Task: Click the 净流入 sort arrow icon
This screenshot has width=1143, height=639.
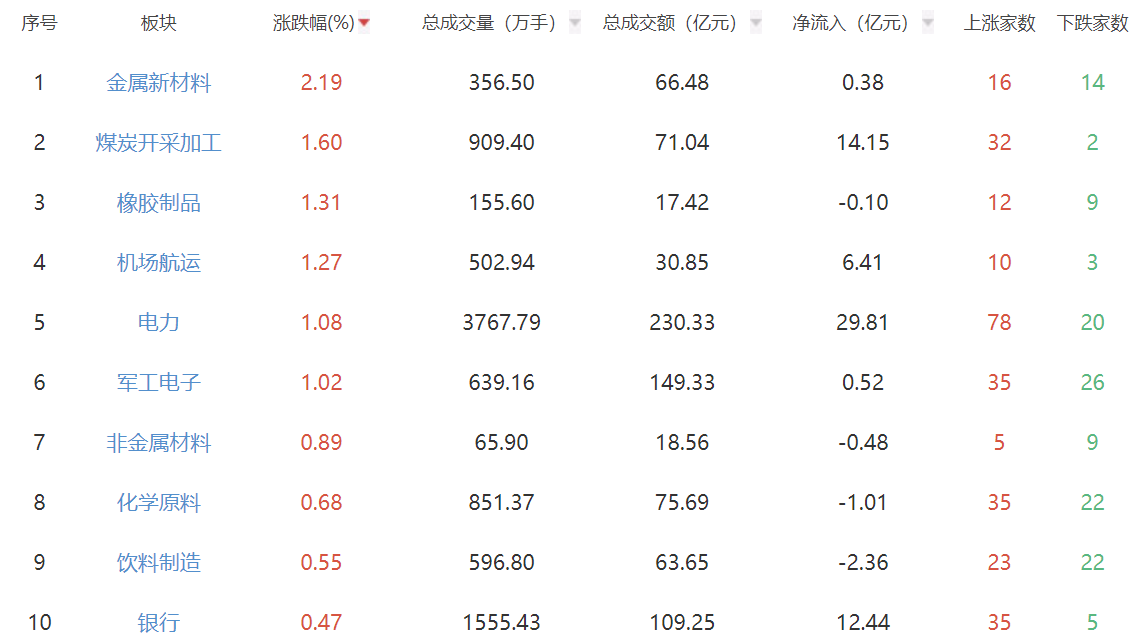Action: [927, 23]
